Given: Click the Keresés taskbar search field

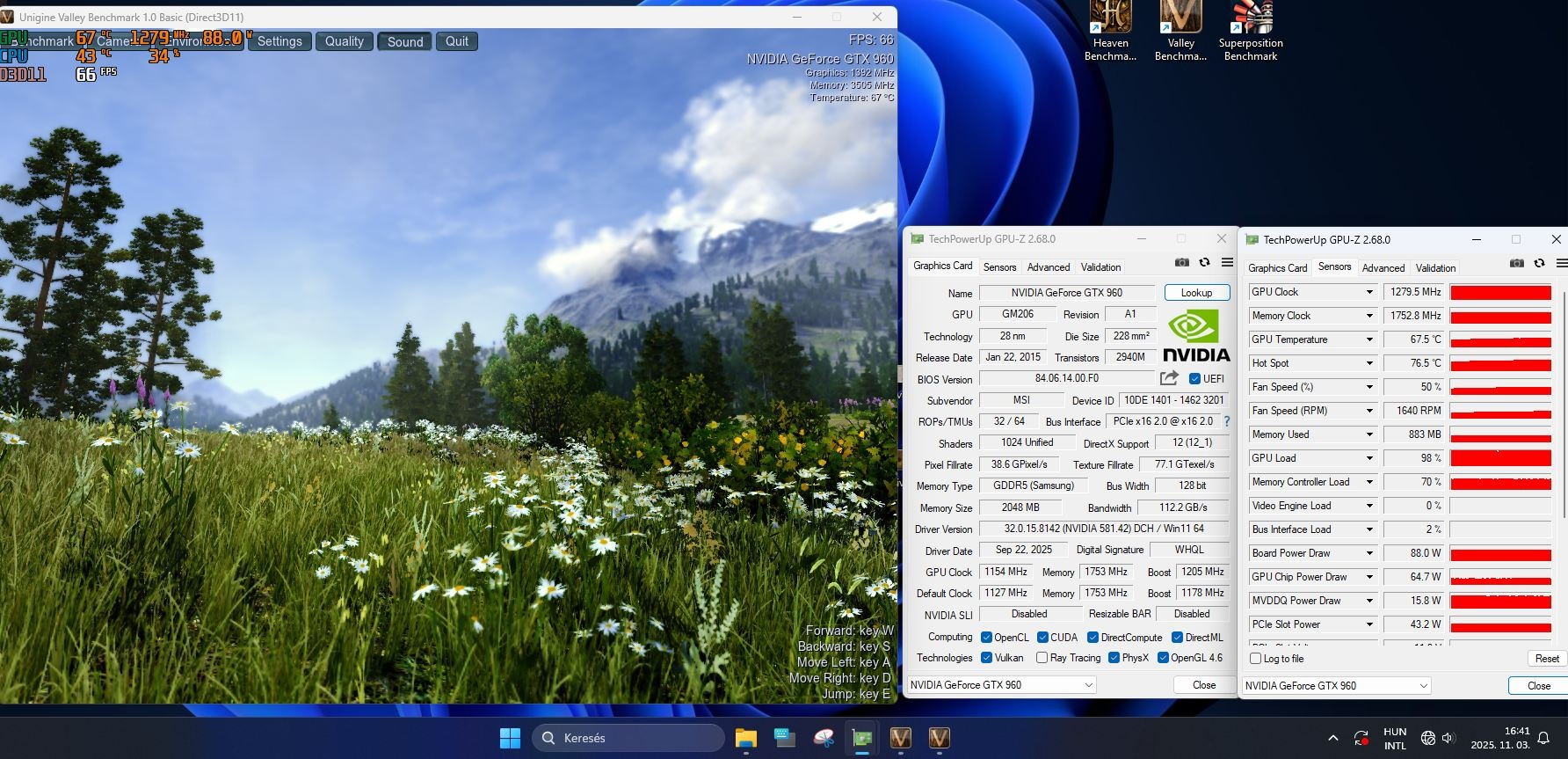Looking at the screenshot, I should click(628, 738).
